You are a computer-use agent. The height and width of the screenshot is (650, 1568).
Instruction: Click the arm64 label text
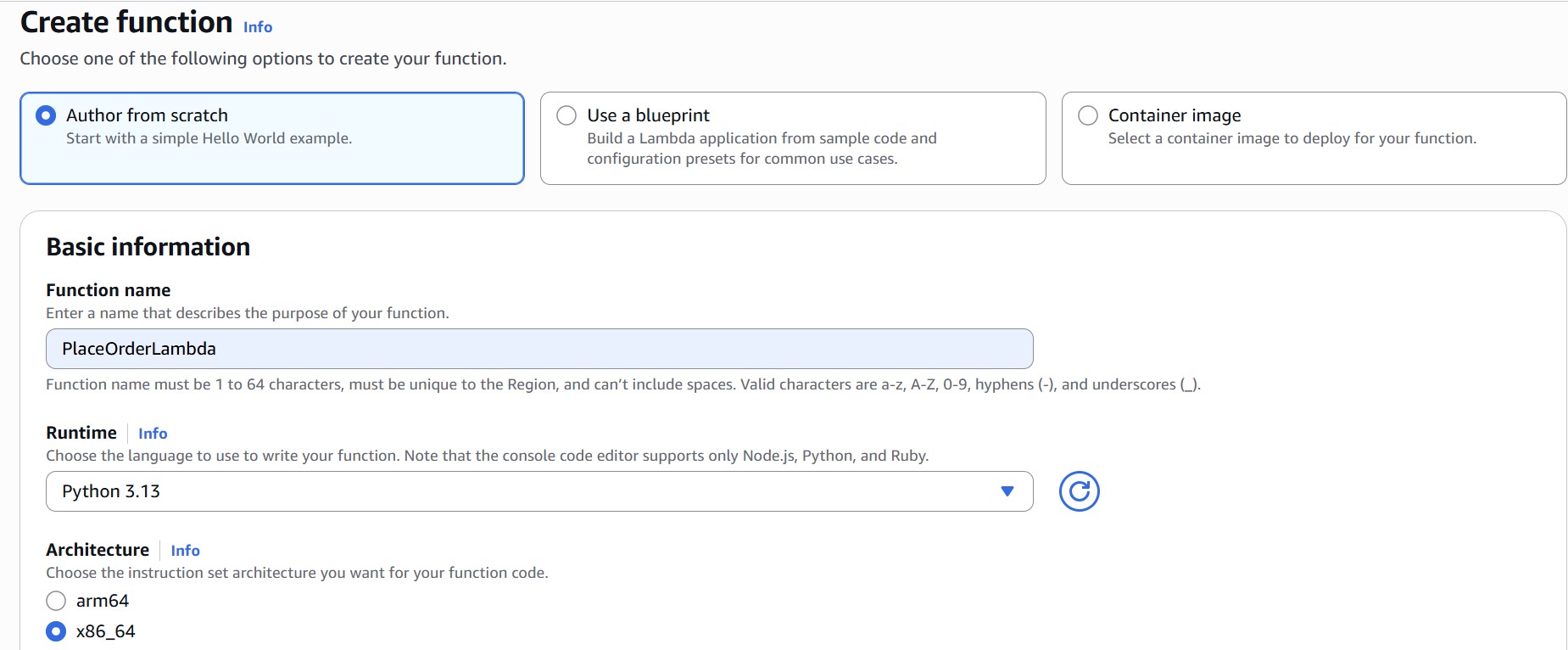[103, 601]
